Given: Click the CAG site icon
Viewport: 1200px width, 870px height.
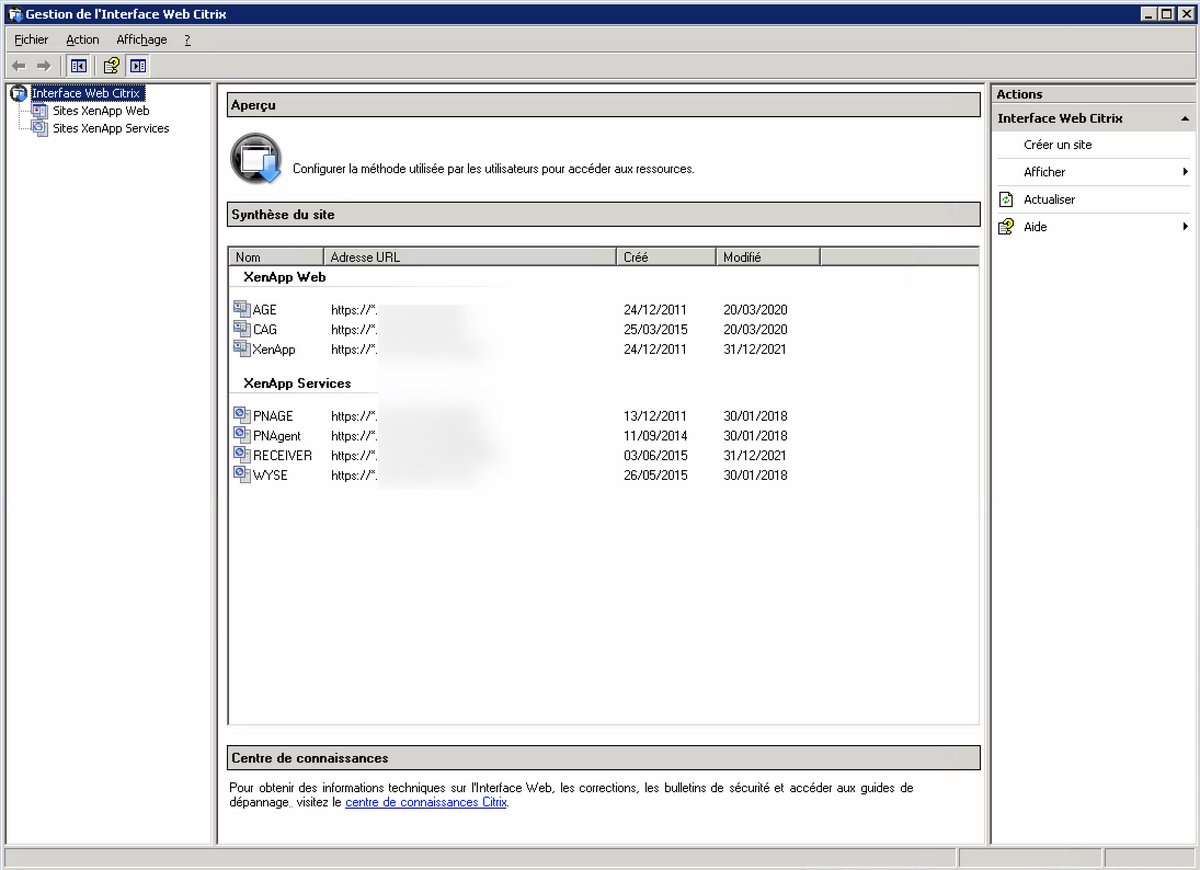Looking at the screenshot, I should click(241, 329).
